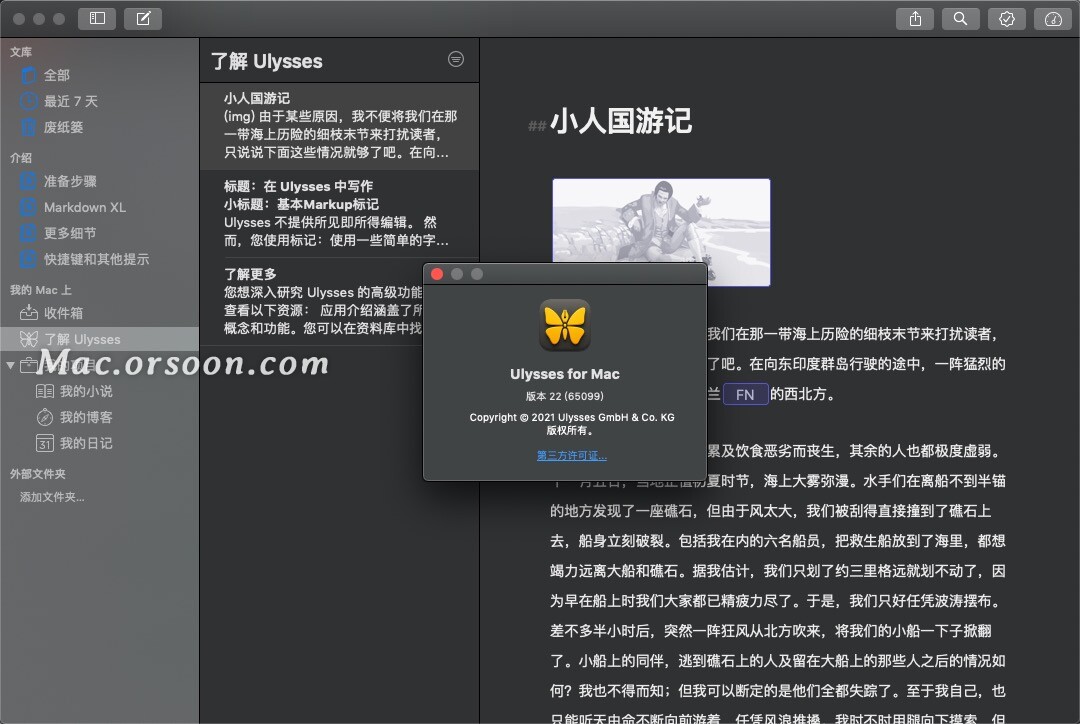Open the 快捷键和其他提示 group
1080x724 pixels.
click(x=99, y=260)
